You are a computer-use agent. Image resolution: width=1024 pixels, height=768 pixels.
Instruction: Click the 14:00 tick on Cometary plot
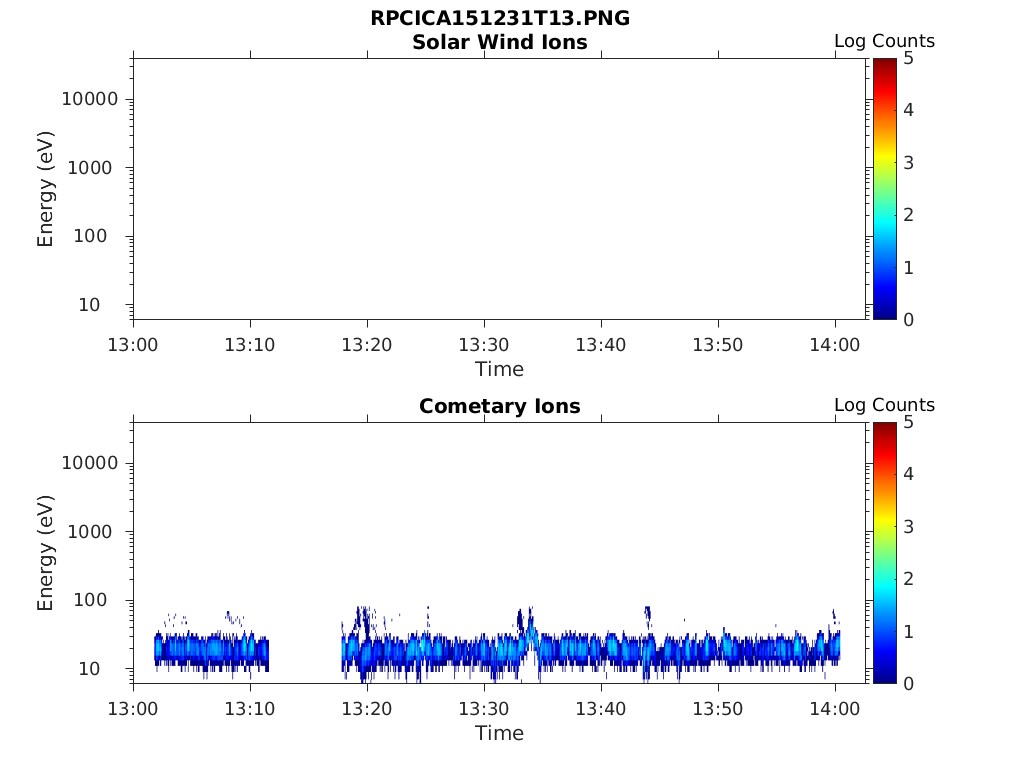pyautogui.click(x=835, y=709)
